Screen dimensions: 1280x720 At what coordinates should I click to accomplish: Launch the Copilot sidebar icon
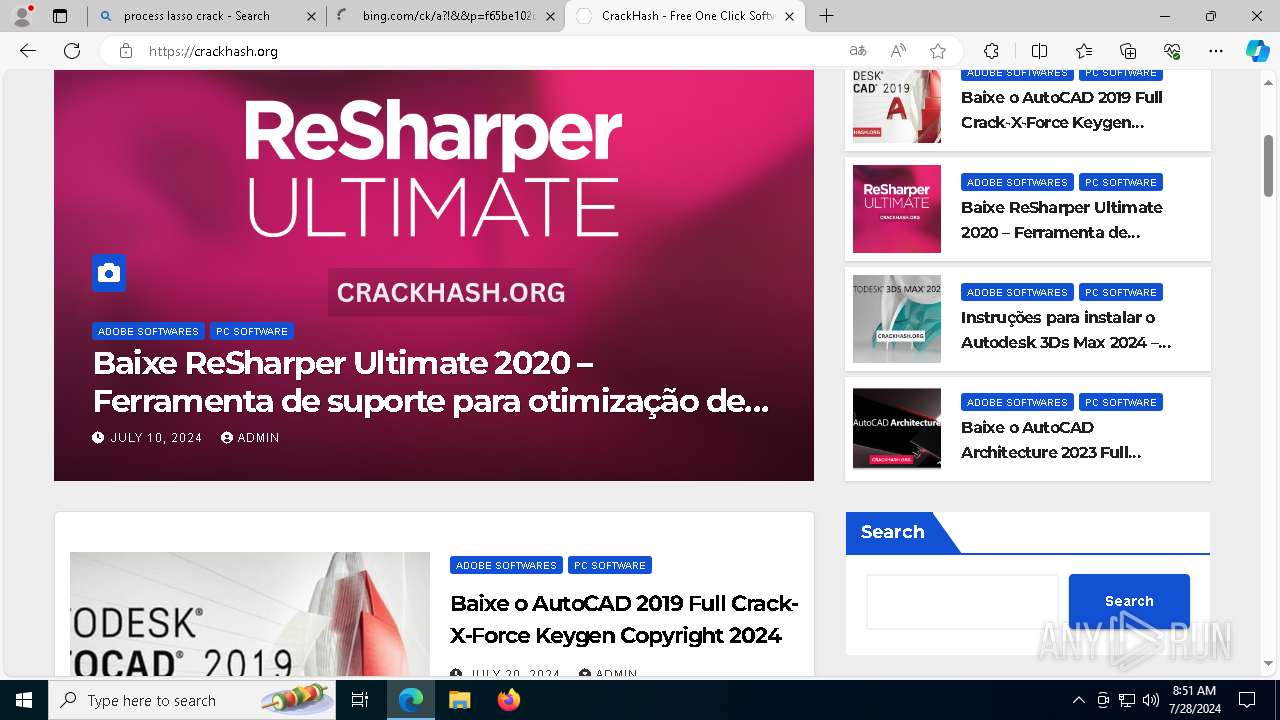point(1258,51)
